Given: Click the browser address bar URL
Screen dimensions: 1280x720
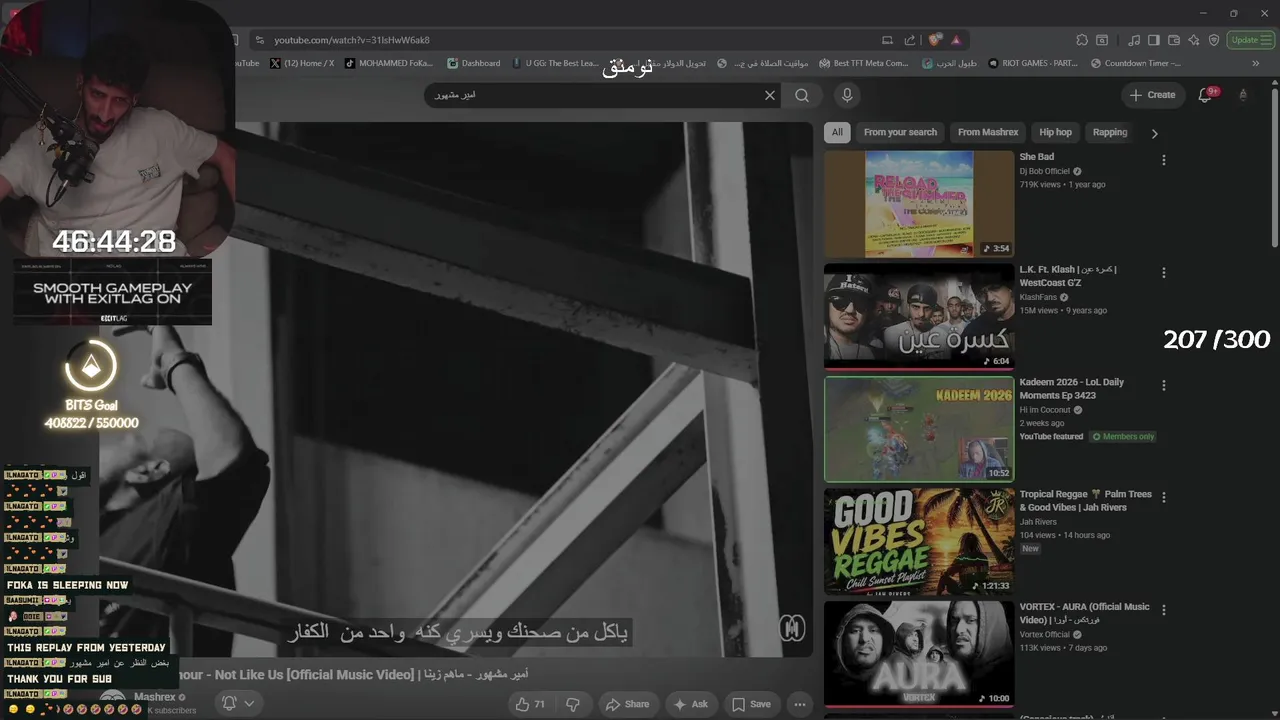Looking at the screenshot, I should point(352,40).
